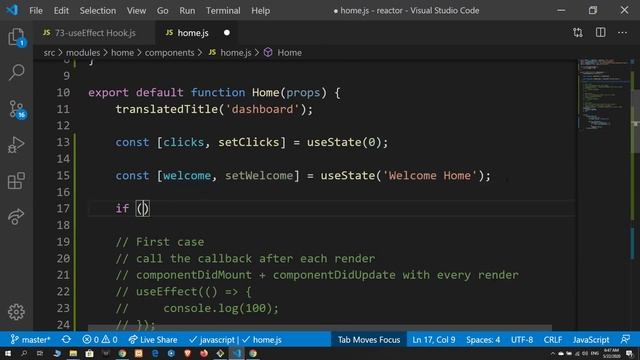Open the Manage gear icon
Screen dimensions: 640x360
pos(16,312)
